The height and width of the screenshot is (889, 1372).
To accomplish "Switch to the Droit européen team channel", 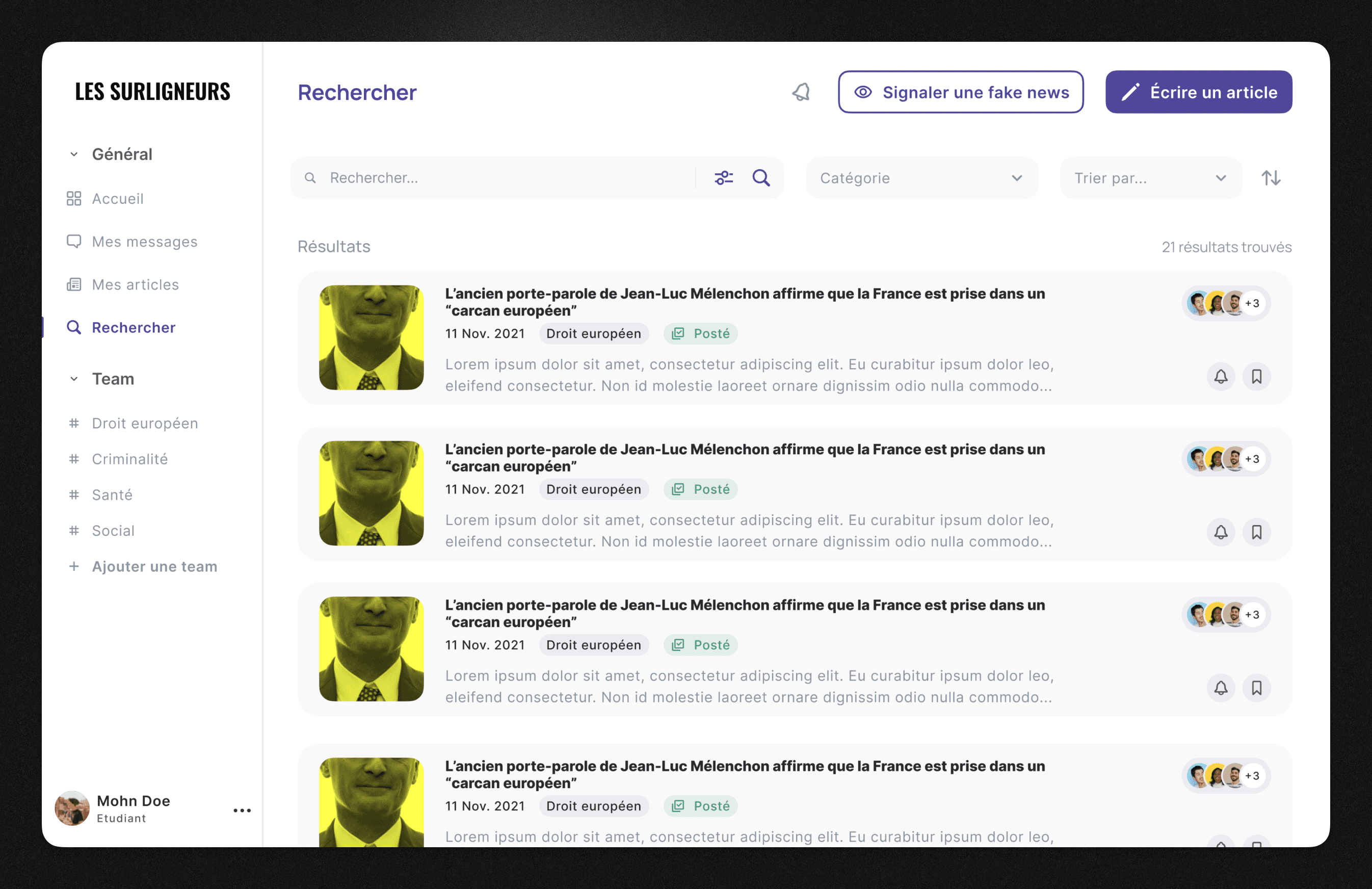I will coord(144,423).
